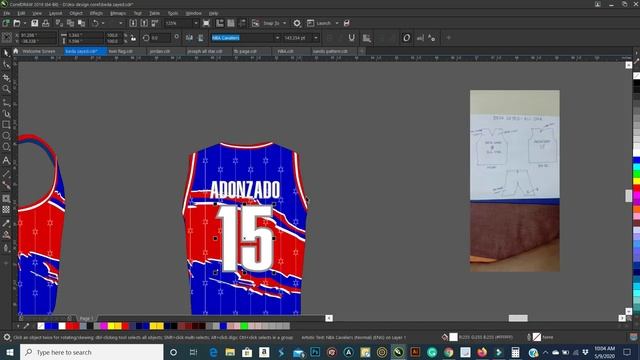
Task: Select the Color Eyedropper tool
Action: pos(6,223)
